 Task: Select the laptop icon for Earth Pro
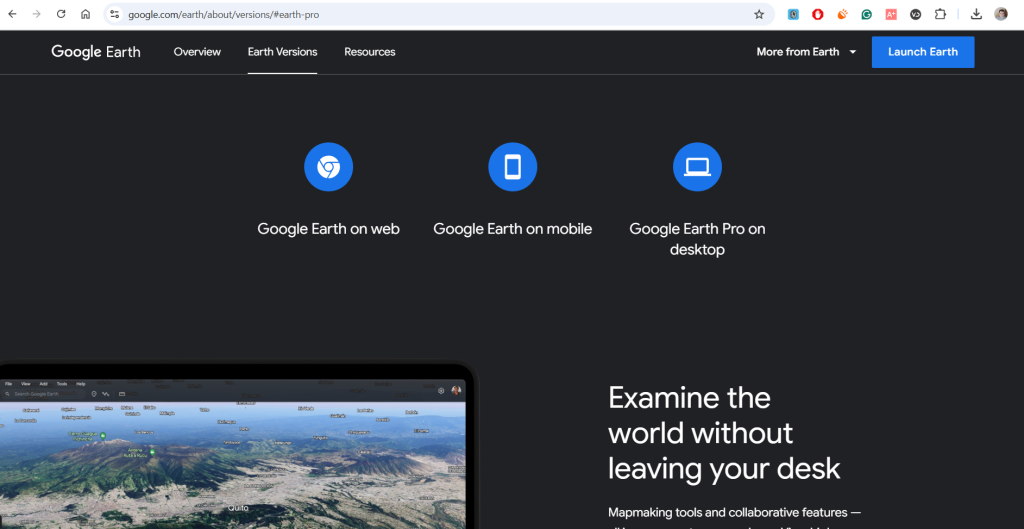(x=697, y=167)
